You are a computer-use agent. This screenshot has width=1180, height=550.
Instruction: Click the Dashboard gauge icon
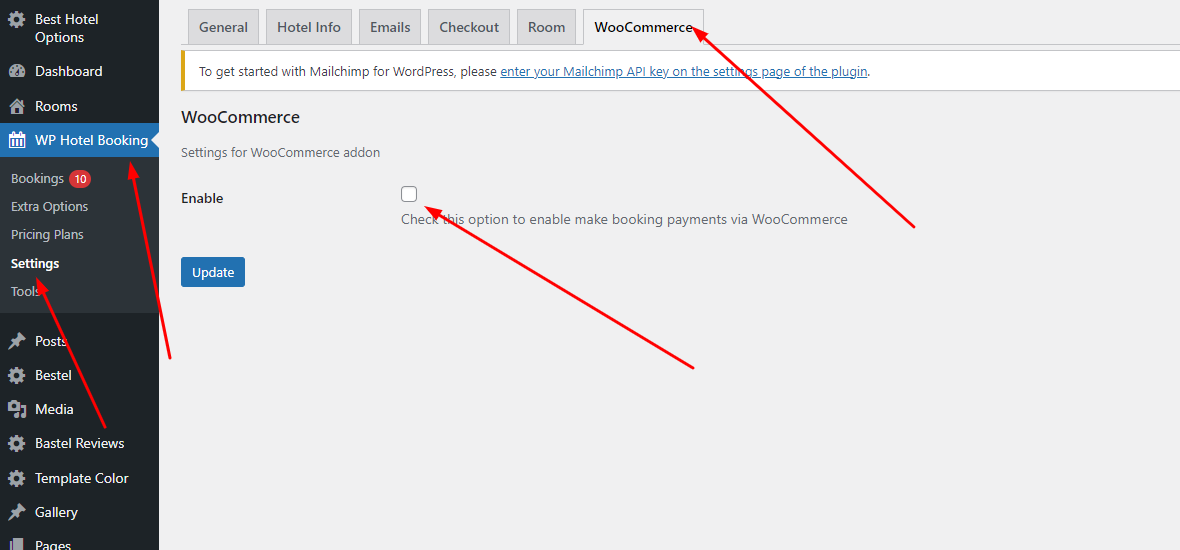[17, 71]
